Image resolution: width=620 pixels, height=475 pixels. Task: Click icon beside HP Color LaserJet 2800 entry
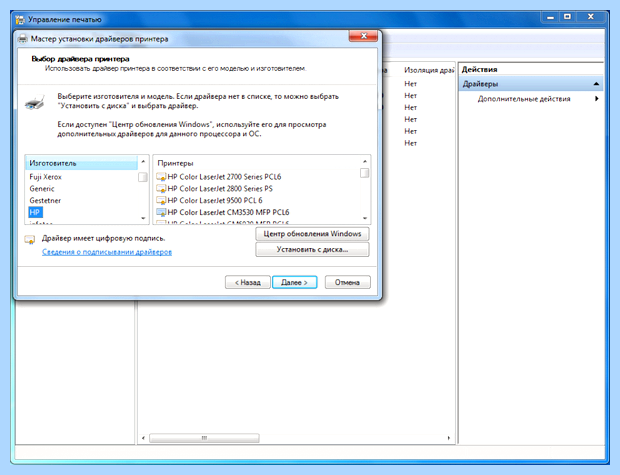coord(161,189)
